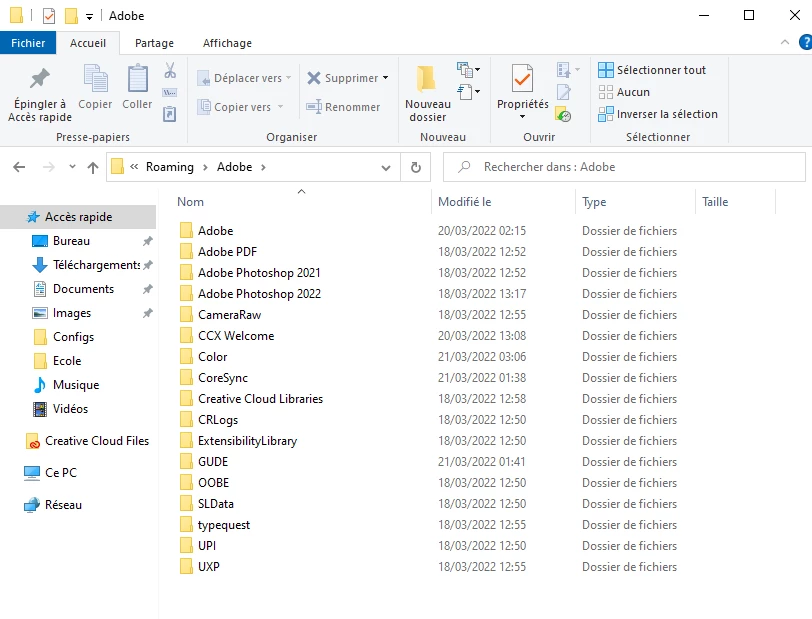
Task: Click the Nouveau dossier folder icon
Action: coord(426,79)
